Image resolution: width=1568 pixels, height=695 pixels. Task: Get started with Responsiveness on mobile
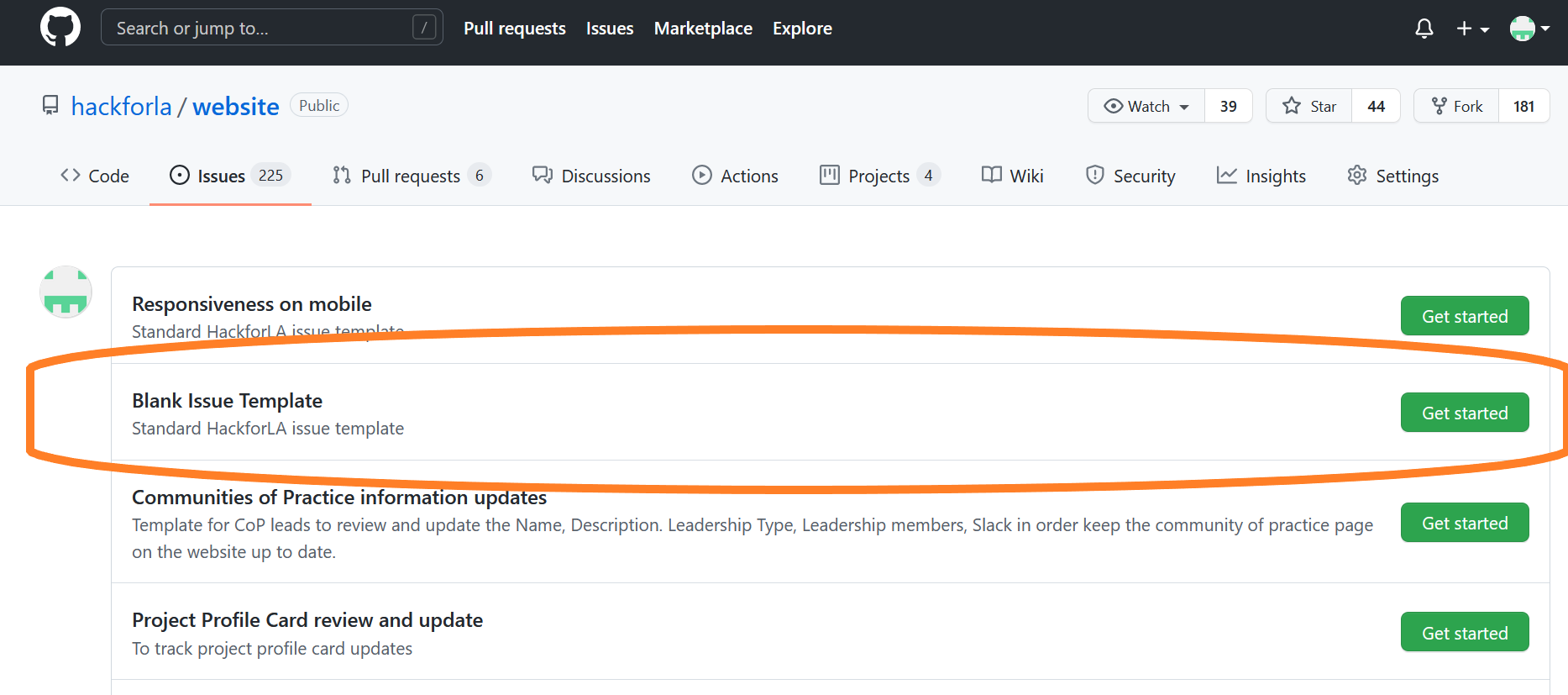(x=1464, y=316)
